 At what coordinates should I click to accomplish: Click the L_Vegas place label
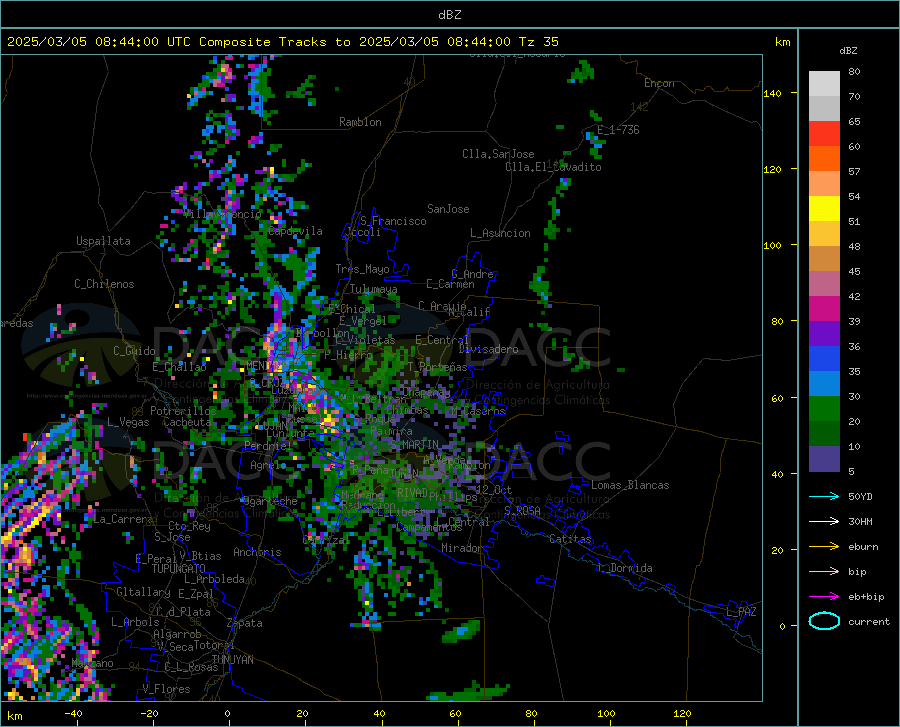(x=128, y=422)
